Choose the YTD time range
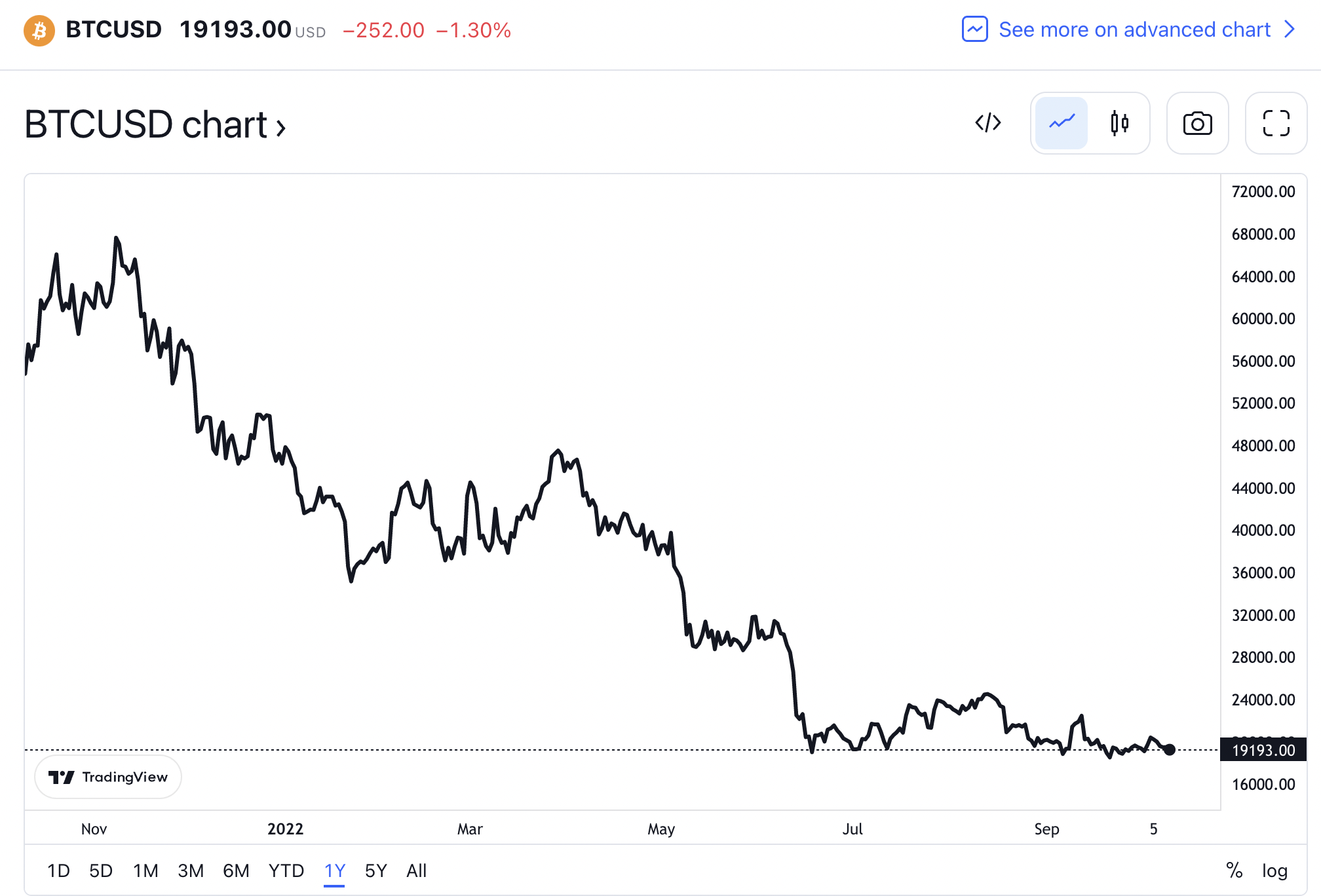 tap(286, 870)
